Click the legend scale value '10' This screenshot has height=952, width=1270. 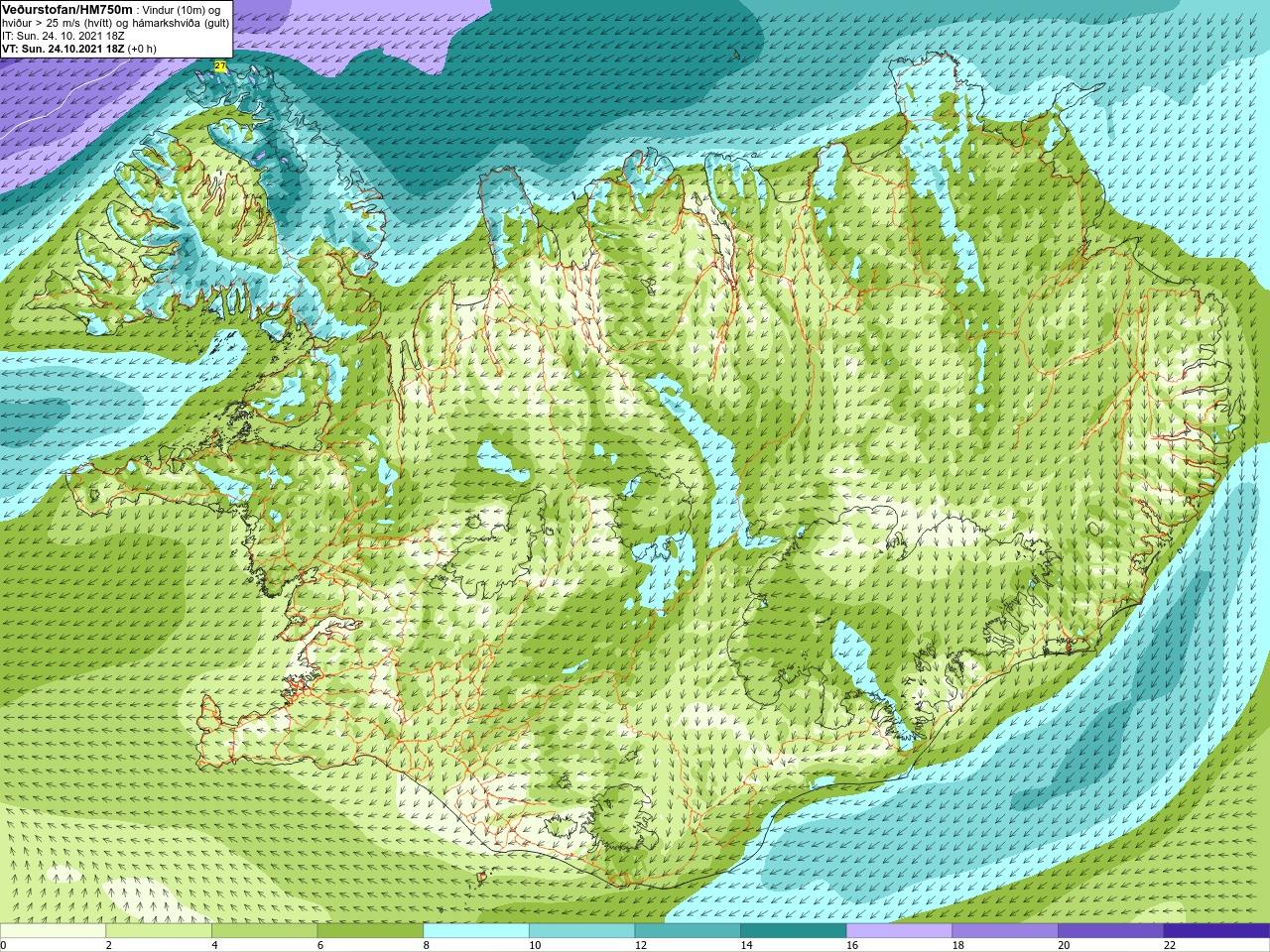[x=535, y=945]
